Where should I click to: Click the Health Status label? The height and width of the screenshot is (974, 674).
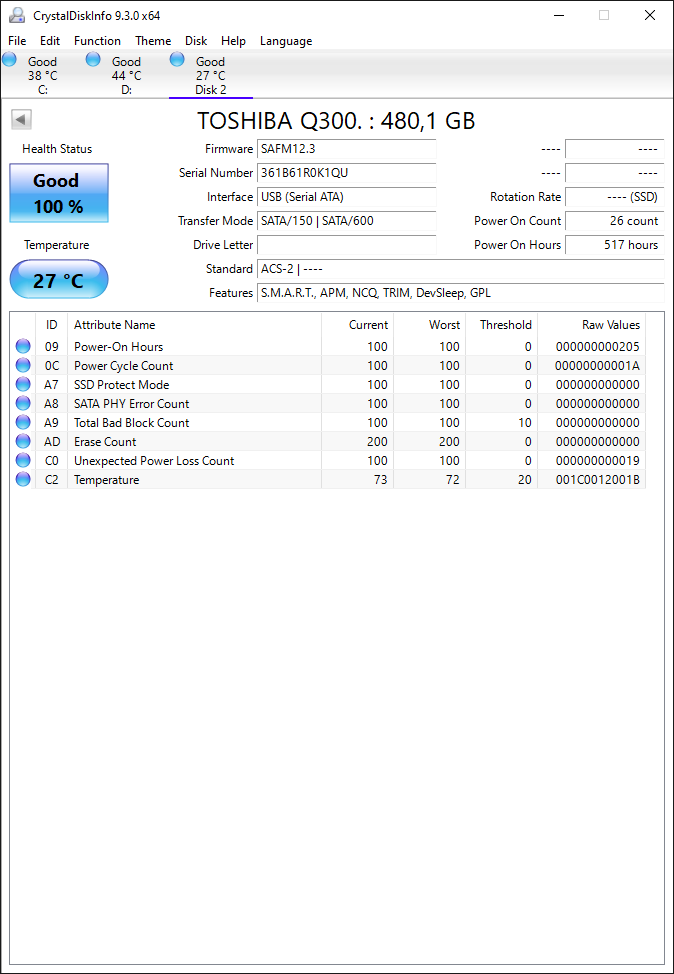(57, 149)
